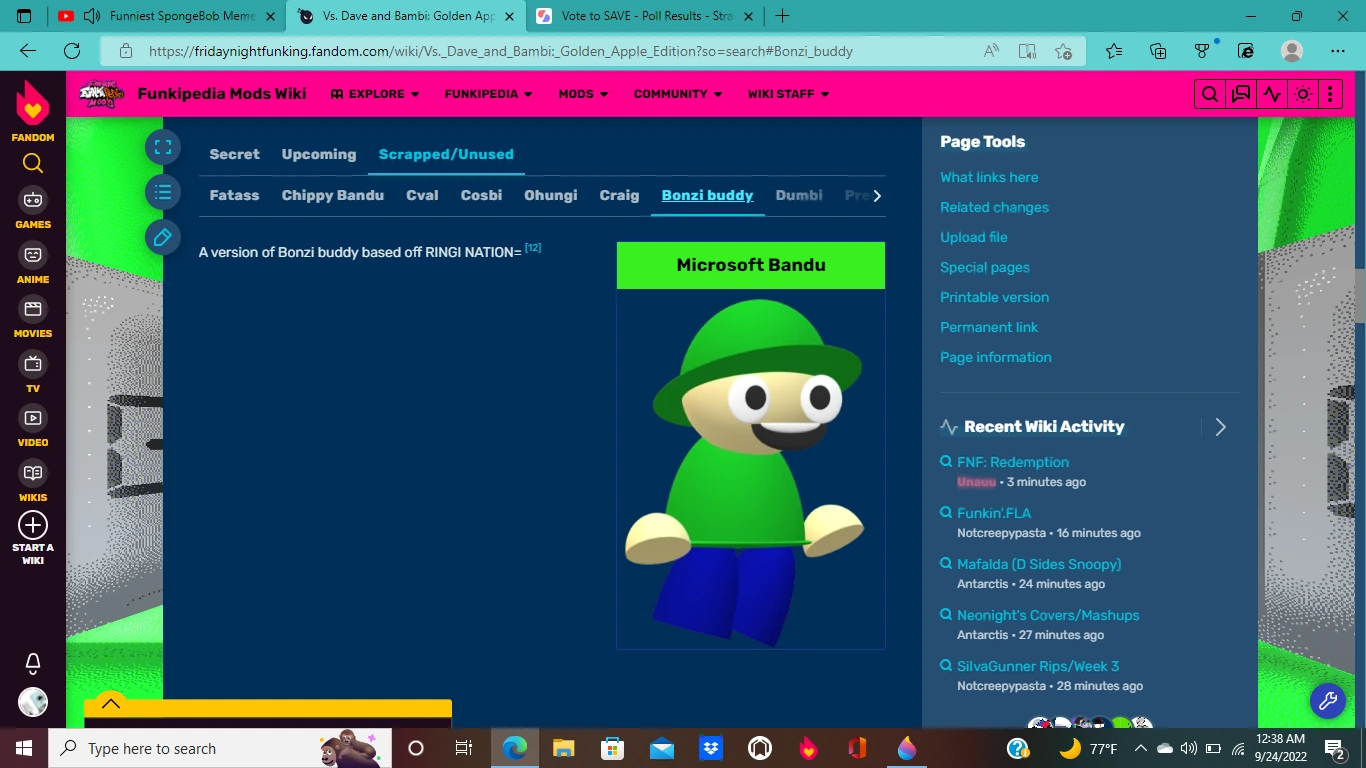The height and width of the screenshot is (768, 1366).
Task: Select the Movies icon in the left sidebar
Action: 32,310
